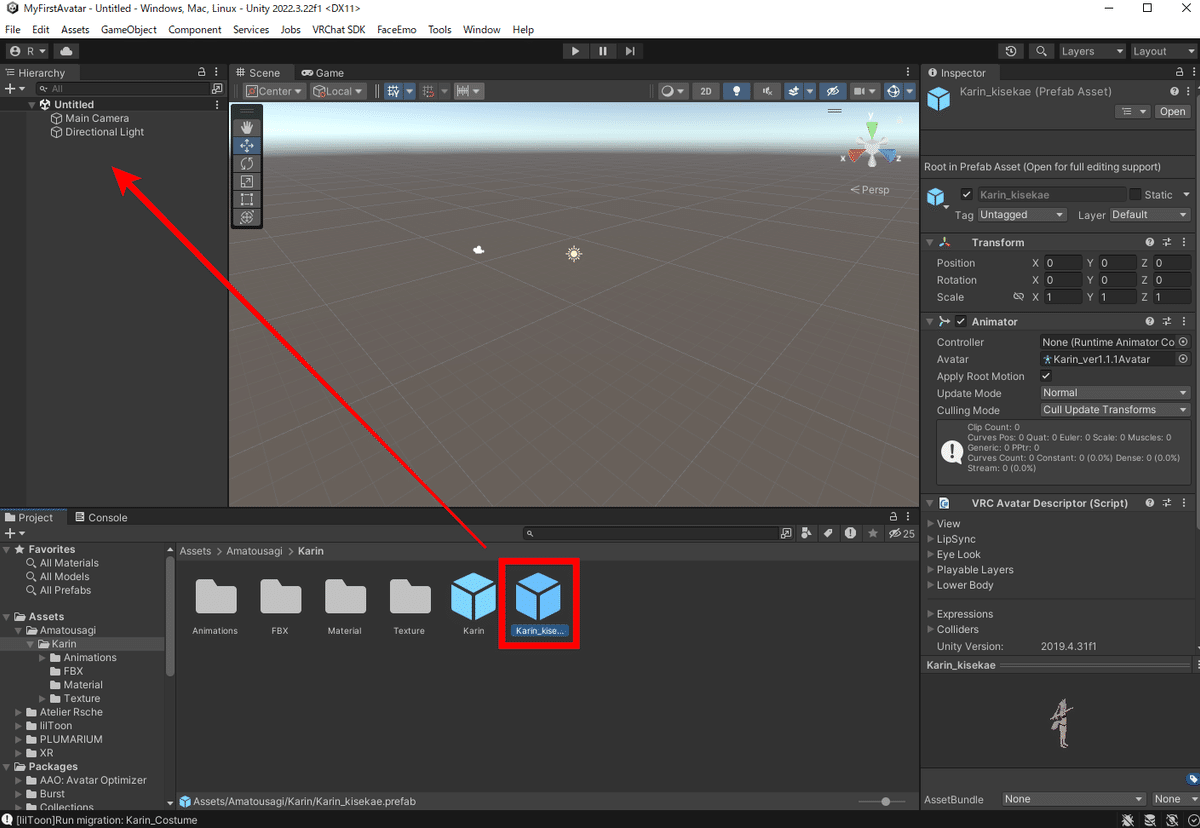Toggle Scene lighting lightbulb

[737, 91]
